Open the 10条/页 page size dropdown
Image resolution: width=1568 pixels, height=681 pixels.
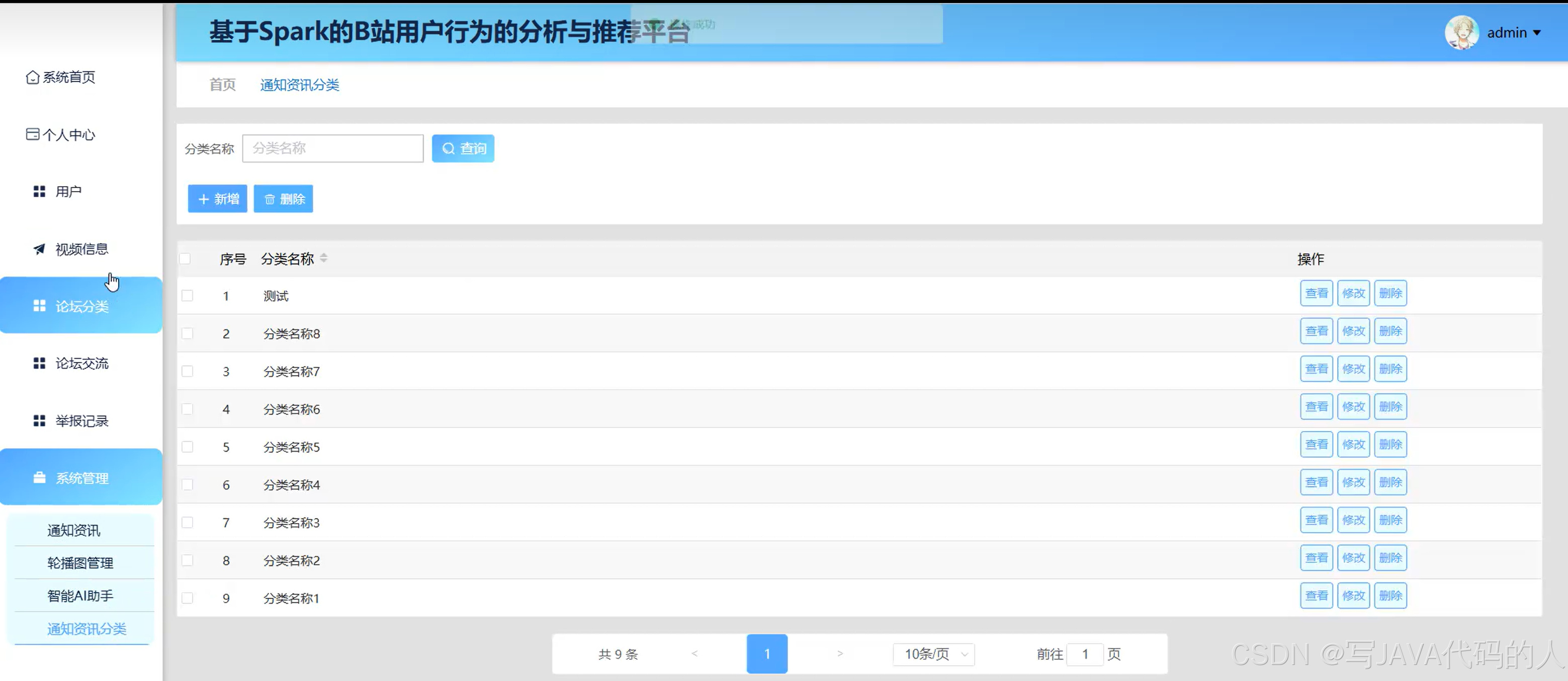coord(934,654)
